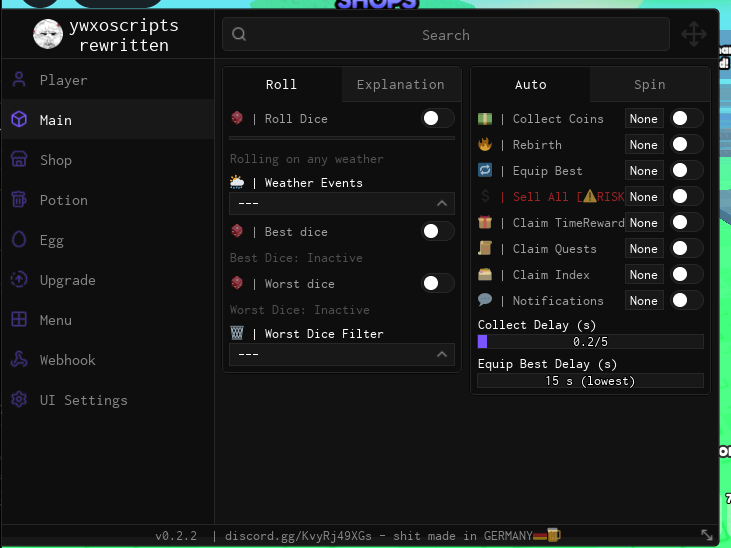
Task: Set the Collect Coins keybind None box
Action: pos(644,118)
